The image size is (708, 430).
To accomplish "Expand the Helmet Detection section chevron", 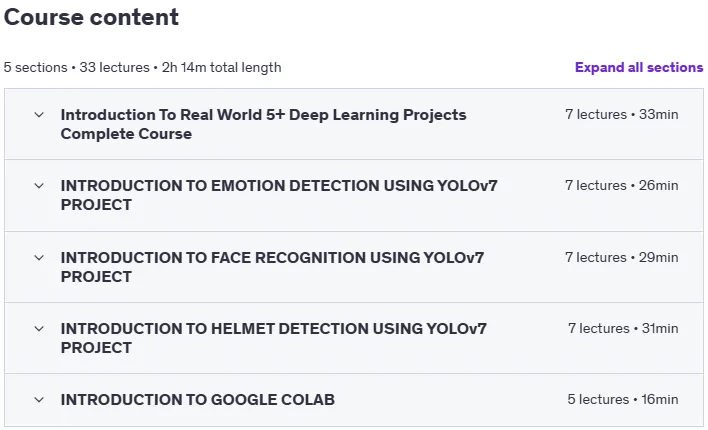I will coord(39,328).
